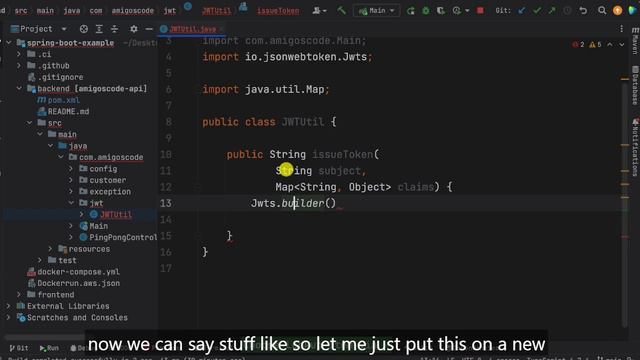Viewport: 640px width, 360px height.
Task: Click the JWTUtil breadcrumb
Action: coord(216,11)
